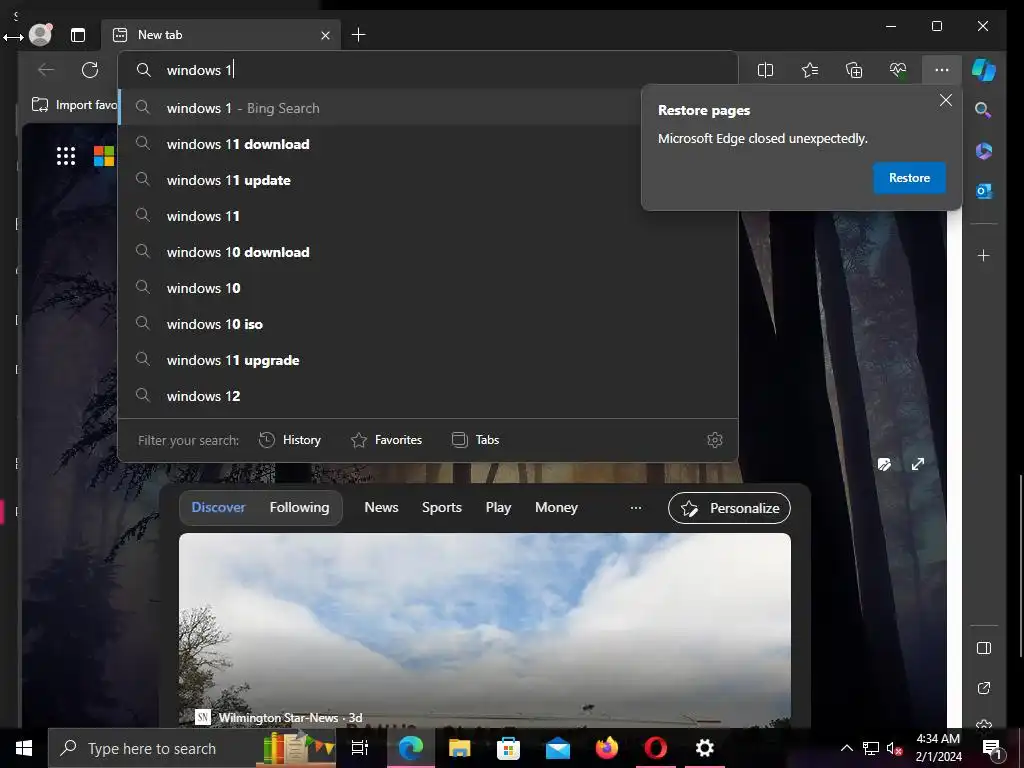Toggle sidebar panel icon near bottom
The height and width of the screenshot is (768, 1024).
coord(984,648)
